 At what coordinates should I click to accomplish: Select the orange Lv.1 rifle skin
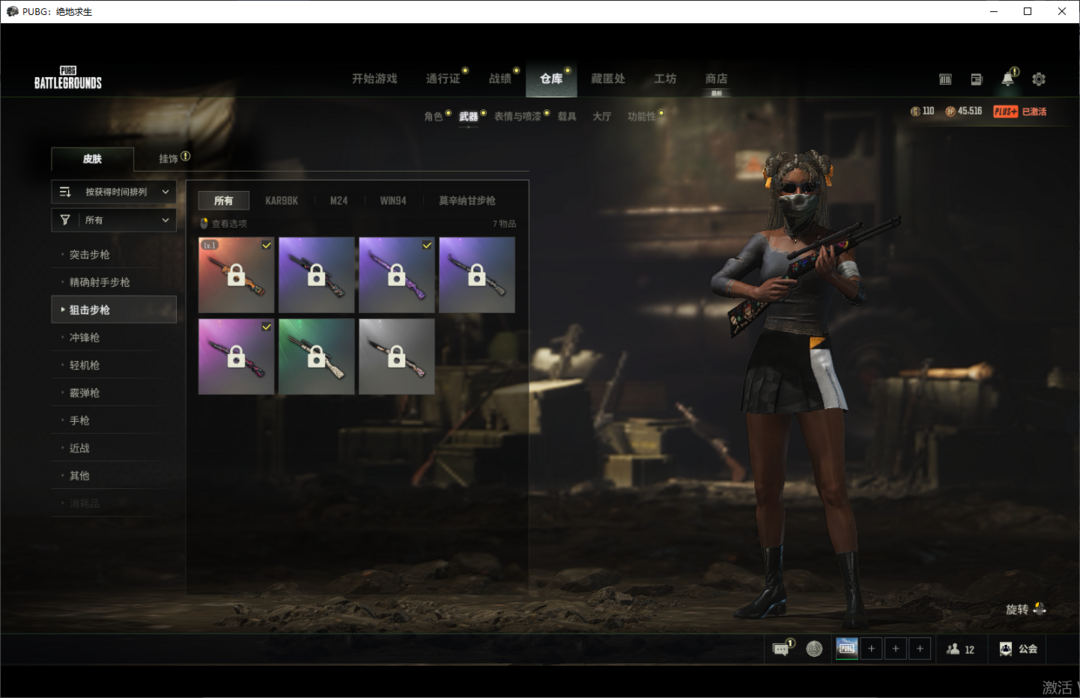236,275
